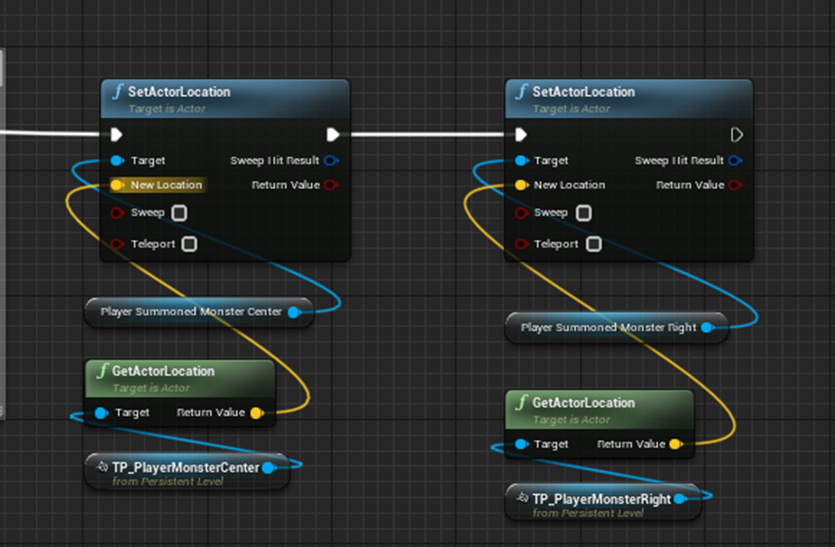Click the 'from Persistent Level' text under TP_PlayerMonsterCenter
The height and width of the screenshot is (547, 835).
pos(167,481)
